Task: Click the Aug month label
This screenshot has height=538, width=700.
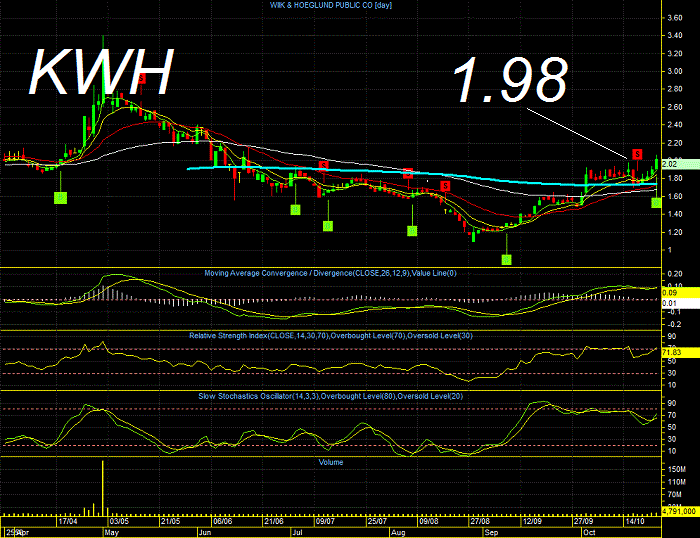Action: [398, 533]
